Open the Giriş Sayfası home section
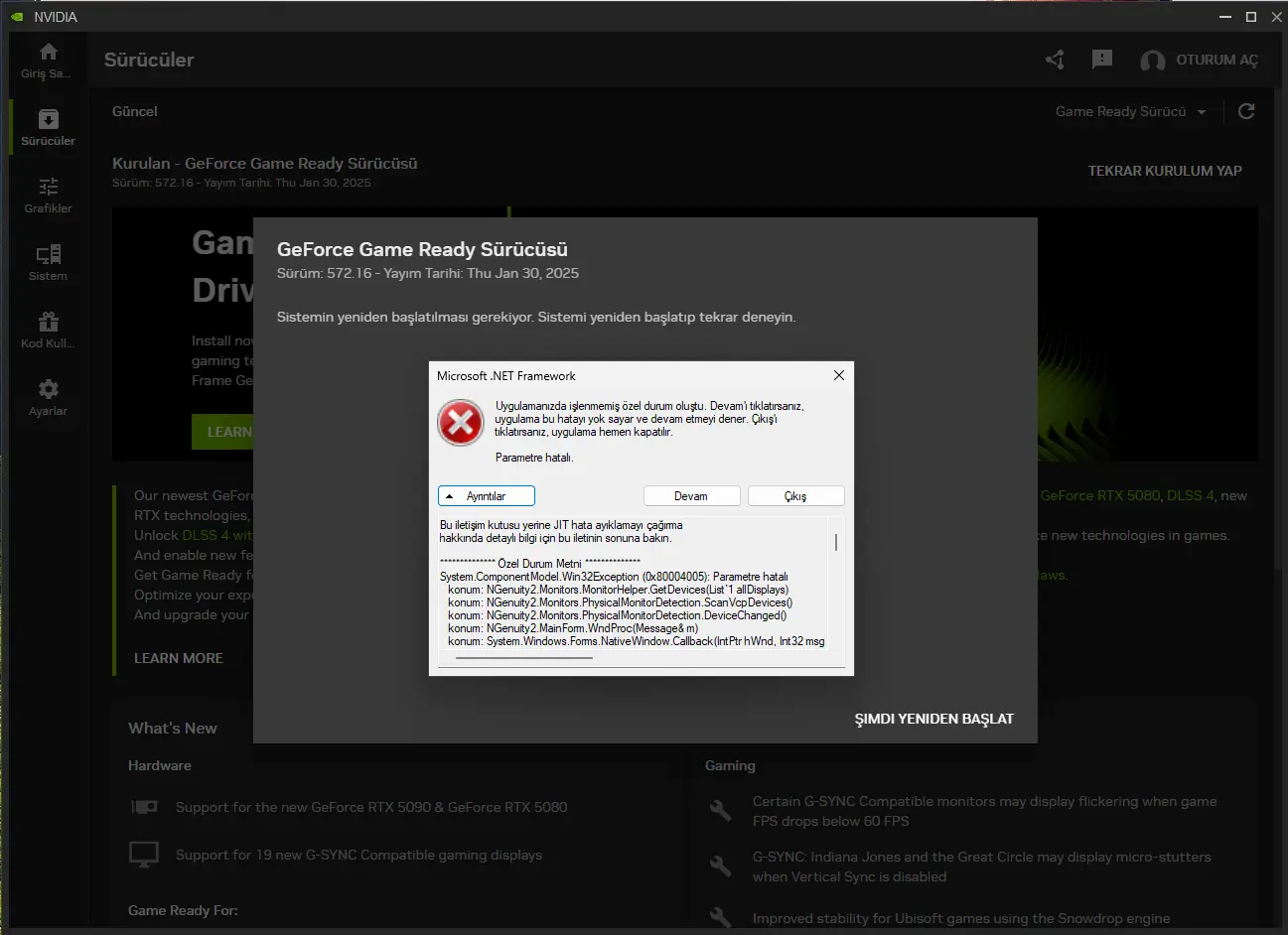 coord(48,61)
